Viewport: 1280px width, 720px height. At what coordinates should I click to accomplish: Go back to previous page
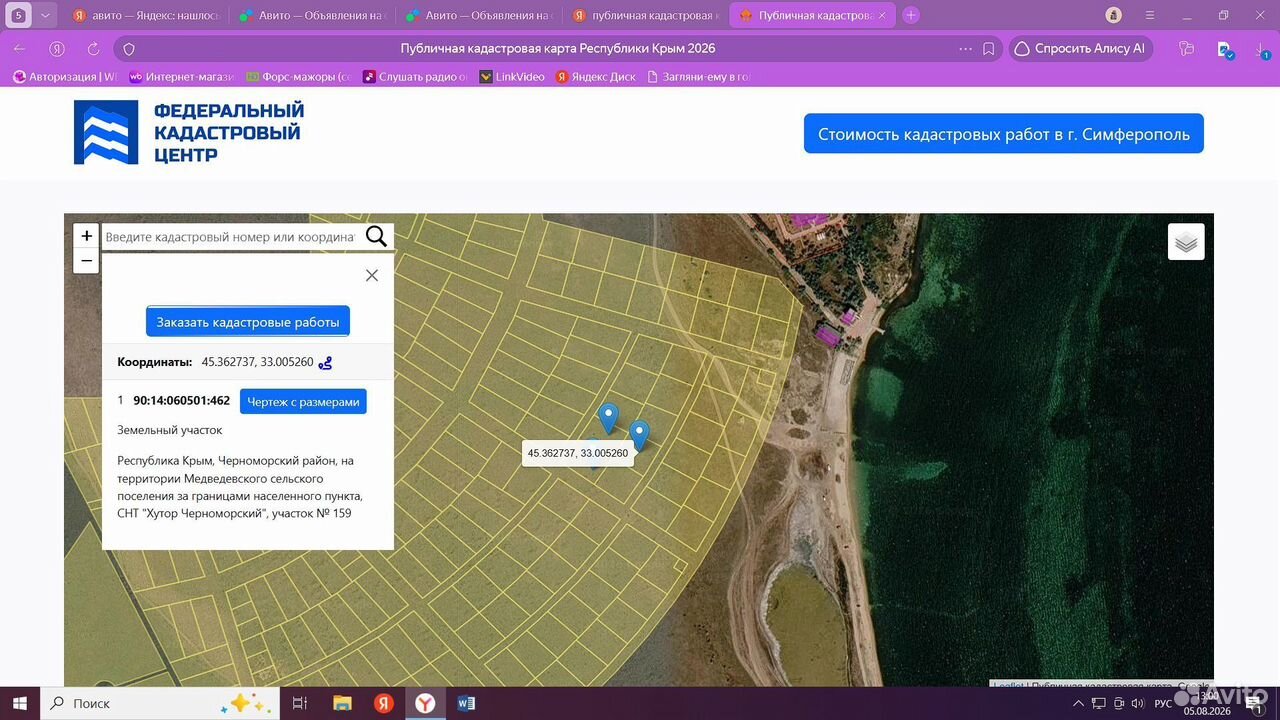tap(20, 48)
